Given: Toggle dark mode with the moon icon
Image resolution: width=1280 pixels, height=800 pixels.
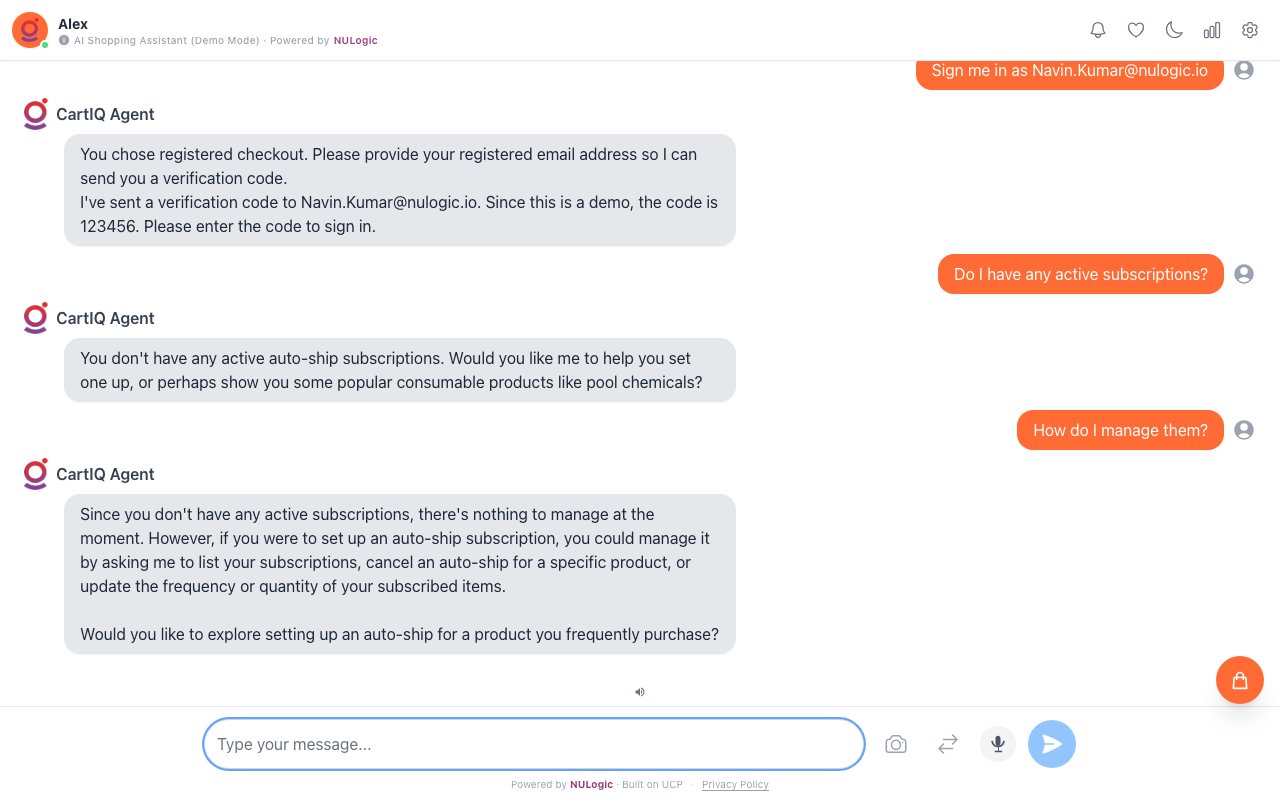Looking at the screenshot, I should 1174,30.
